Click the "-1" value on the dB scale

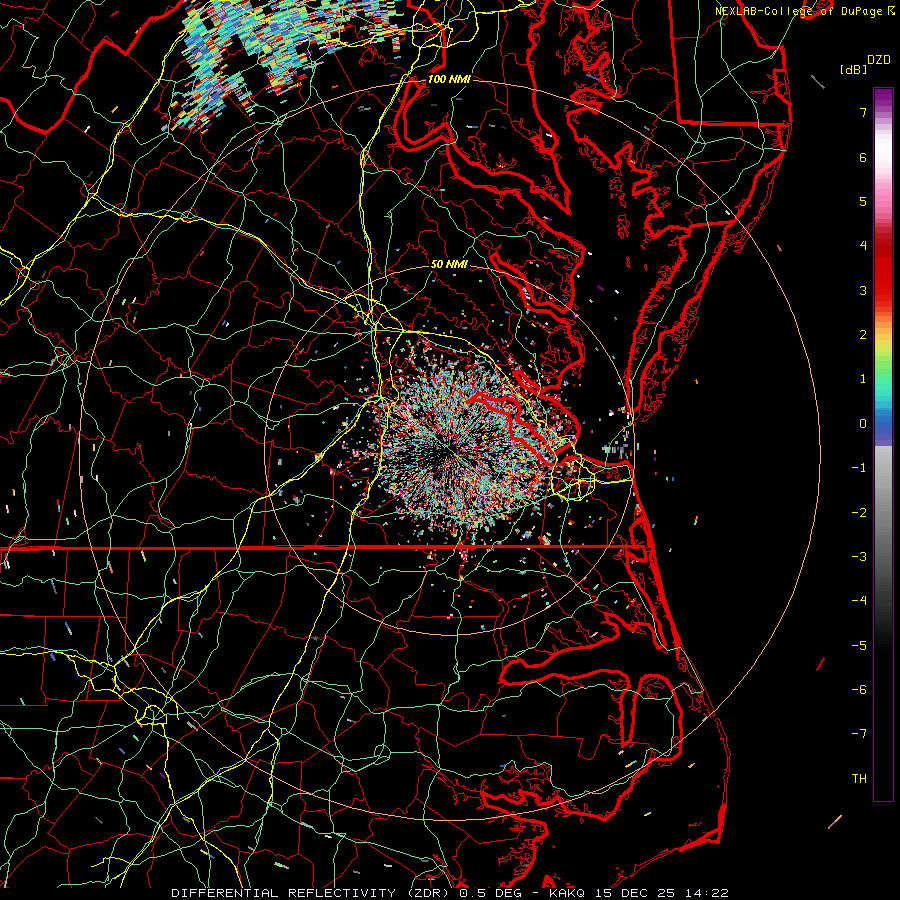tap(859, 468)
